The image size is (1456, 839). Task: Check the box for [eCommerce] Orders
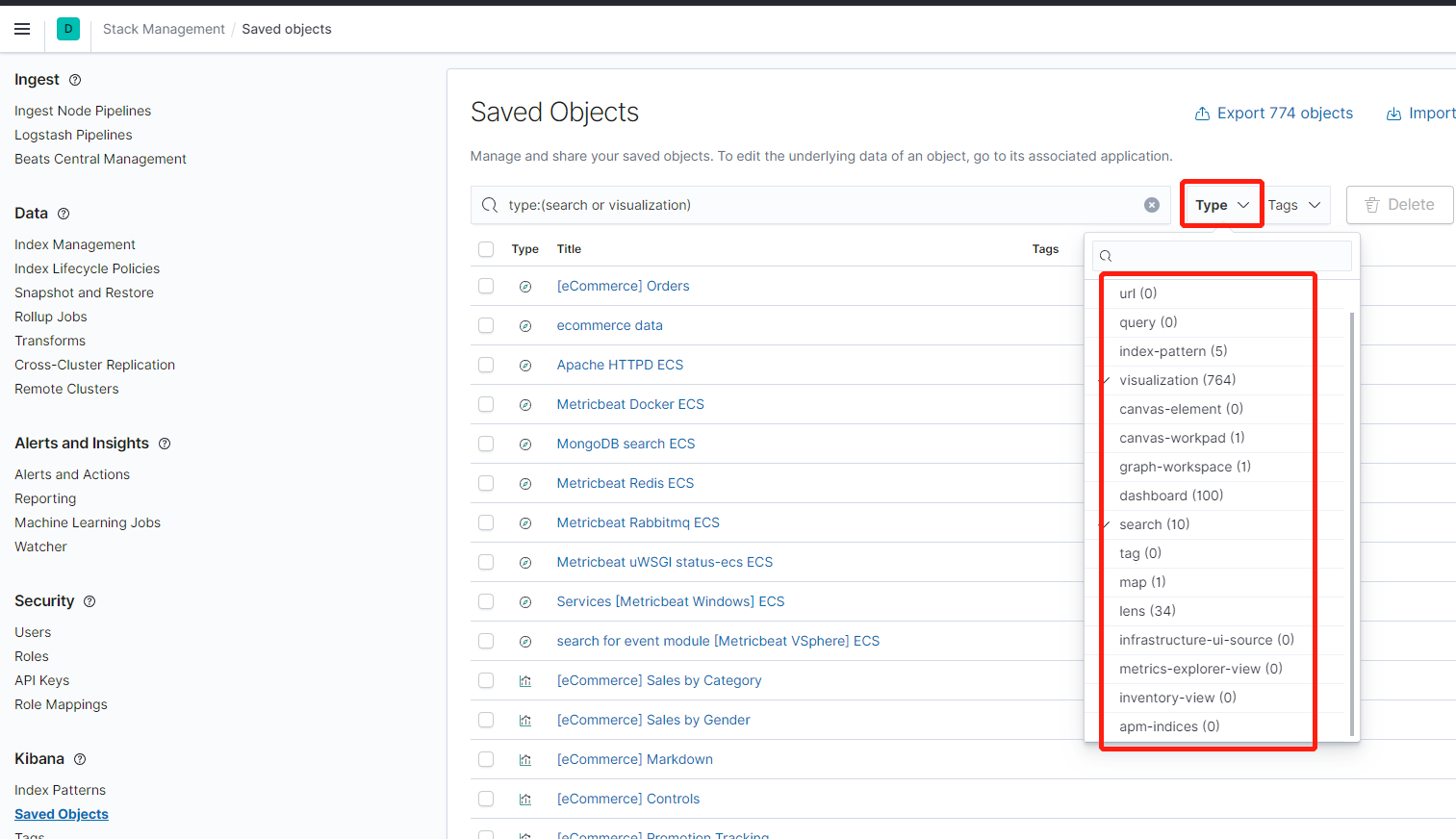[x=486, y=286]
